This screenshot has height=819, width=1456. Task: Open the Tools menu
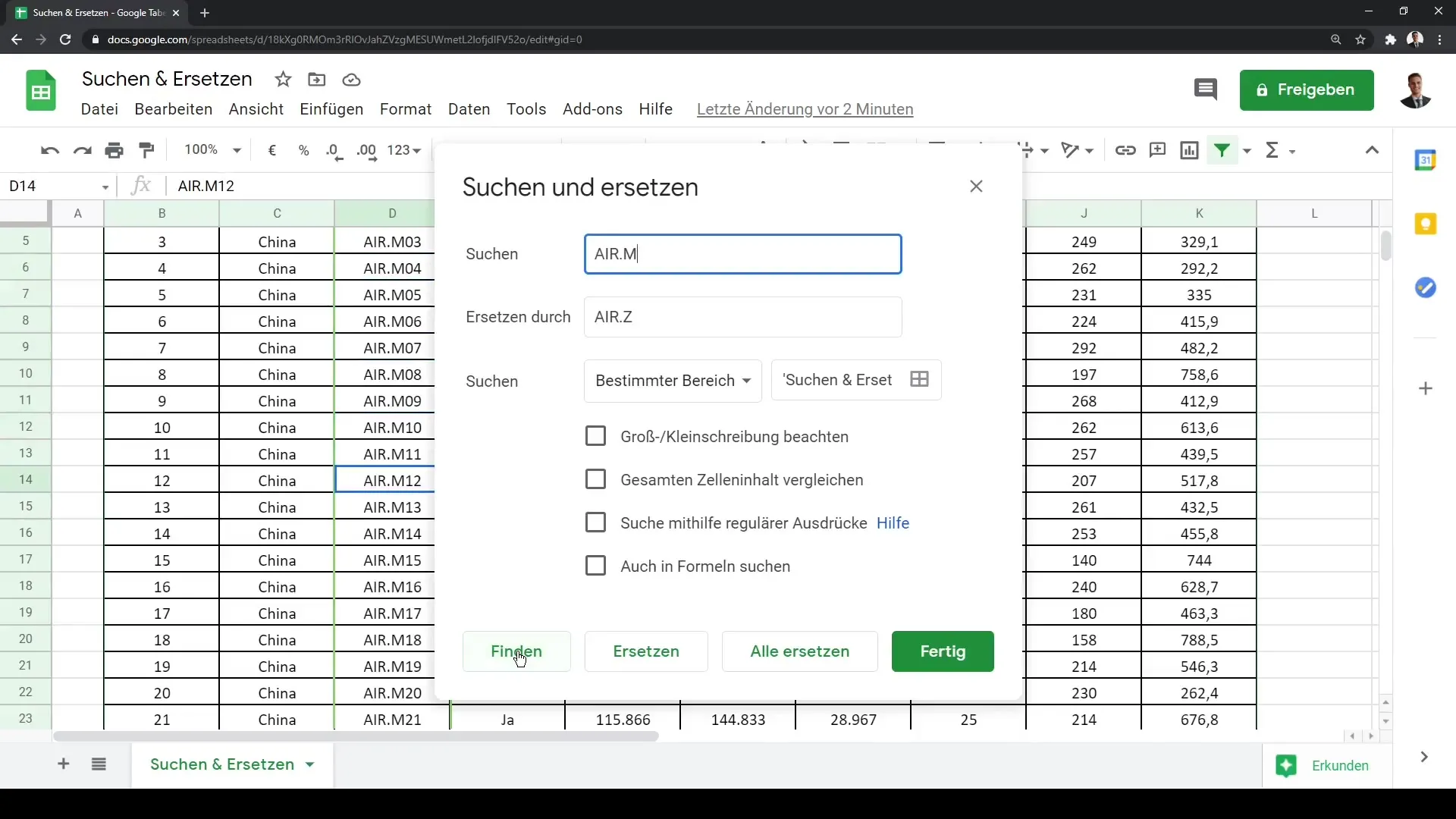pos(526,109)
